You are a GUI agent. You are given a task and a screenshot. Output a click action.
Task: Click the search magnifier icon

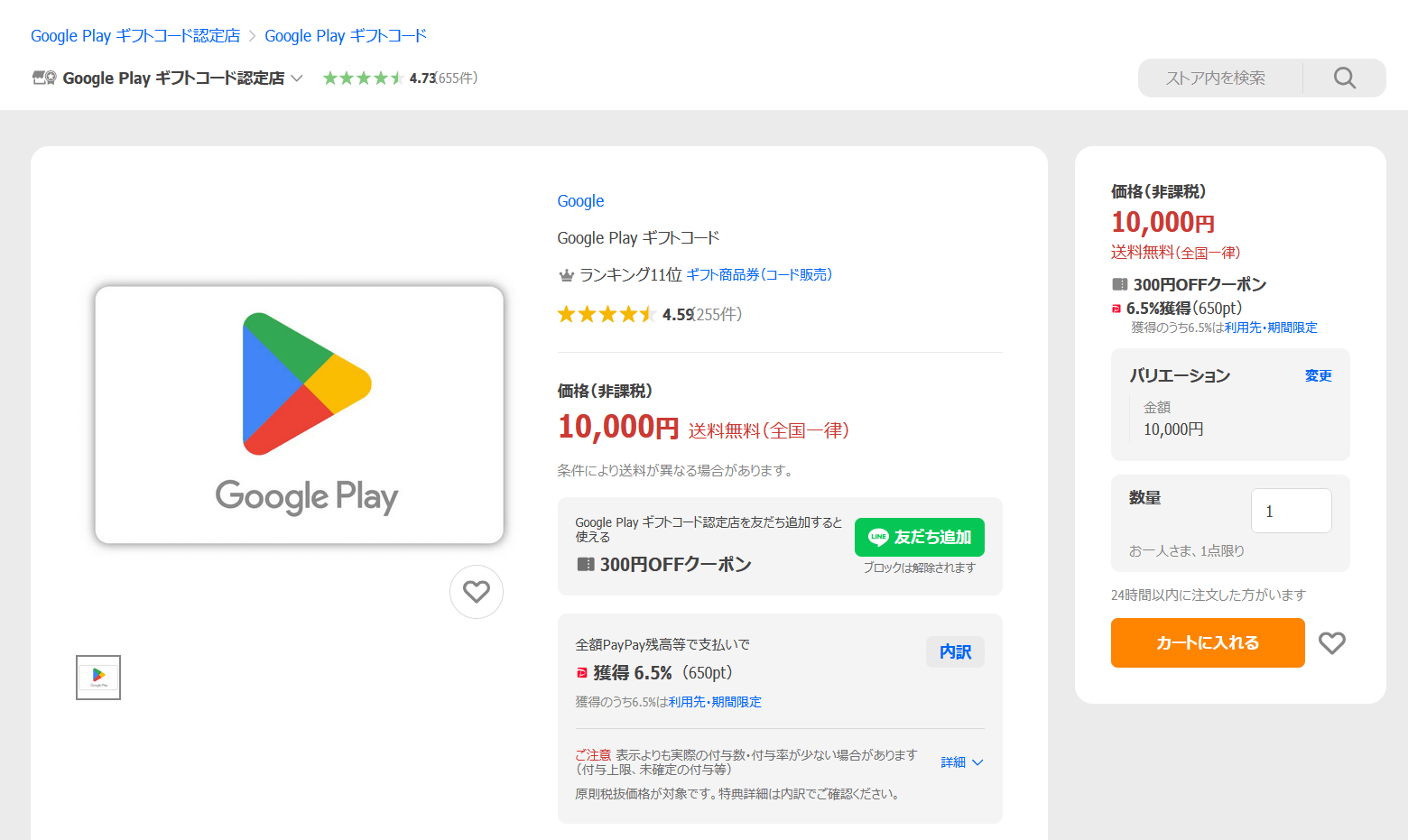[x=1345, y=78]
